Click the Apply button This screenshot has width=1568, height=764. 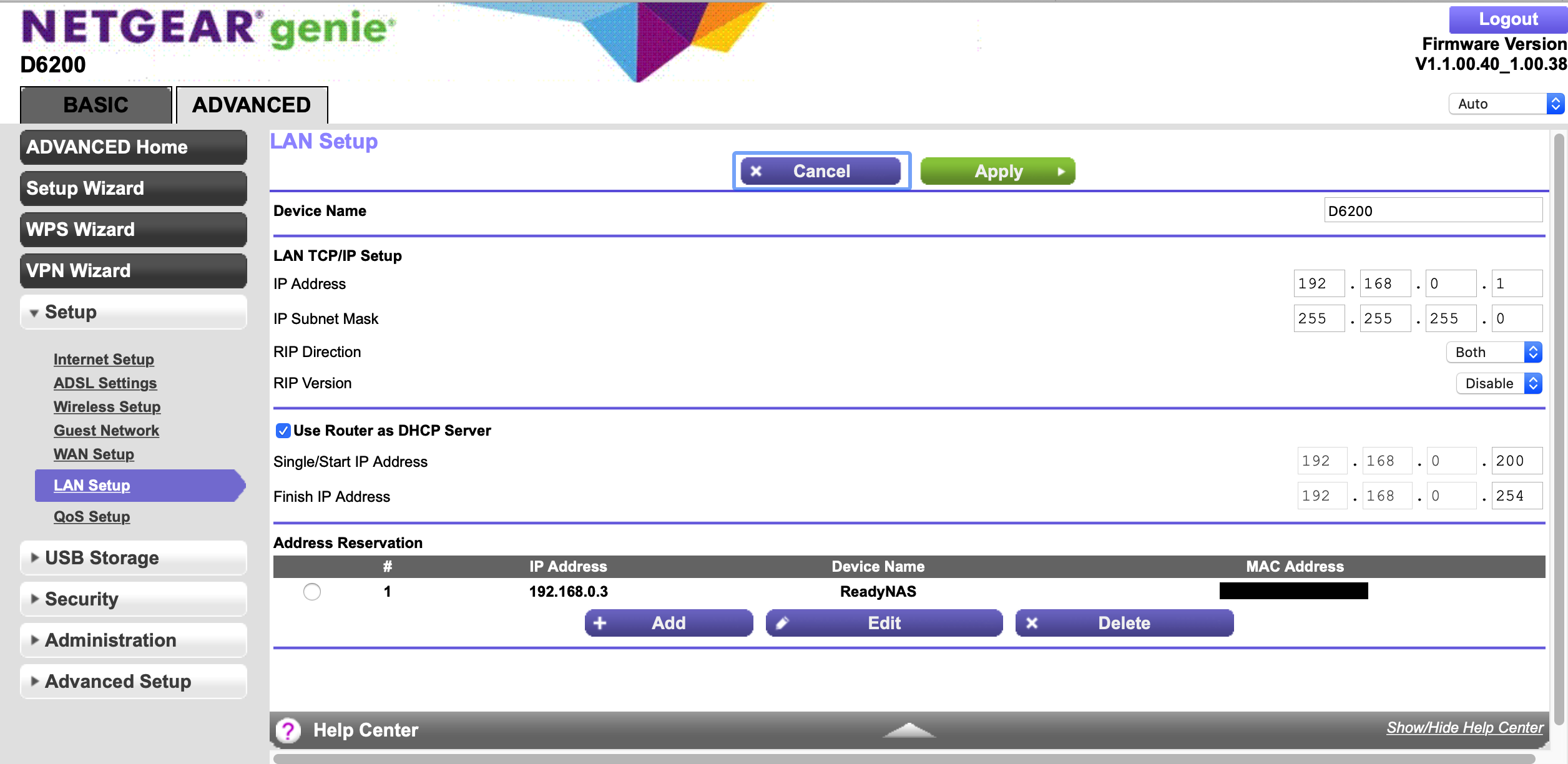click(997, 171)
